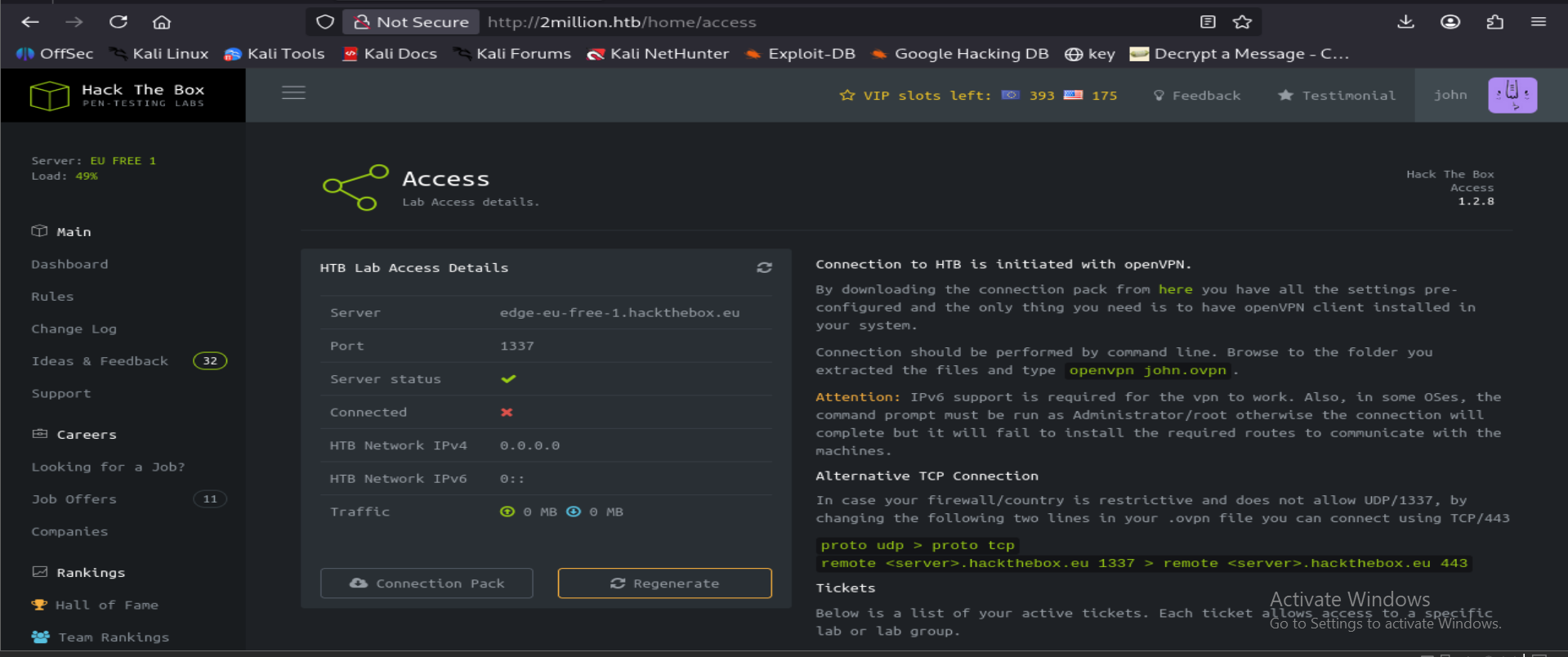Viewport: 1568px width, 657px height.
Task: Open the Feedback link in the header
Action: [x=1197, y=96]
